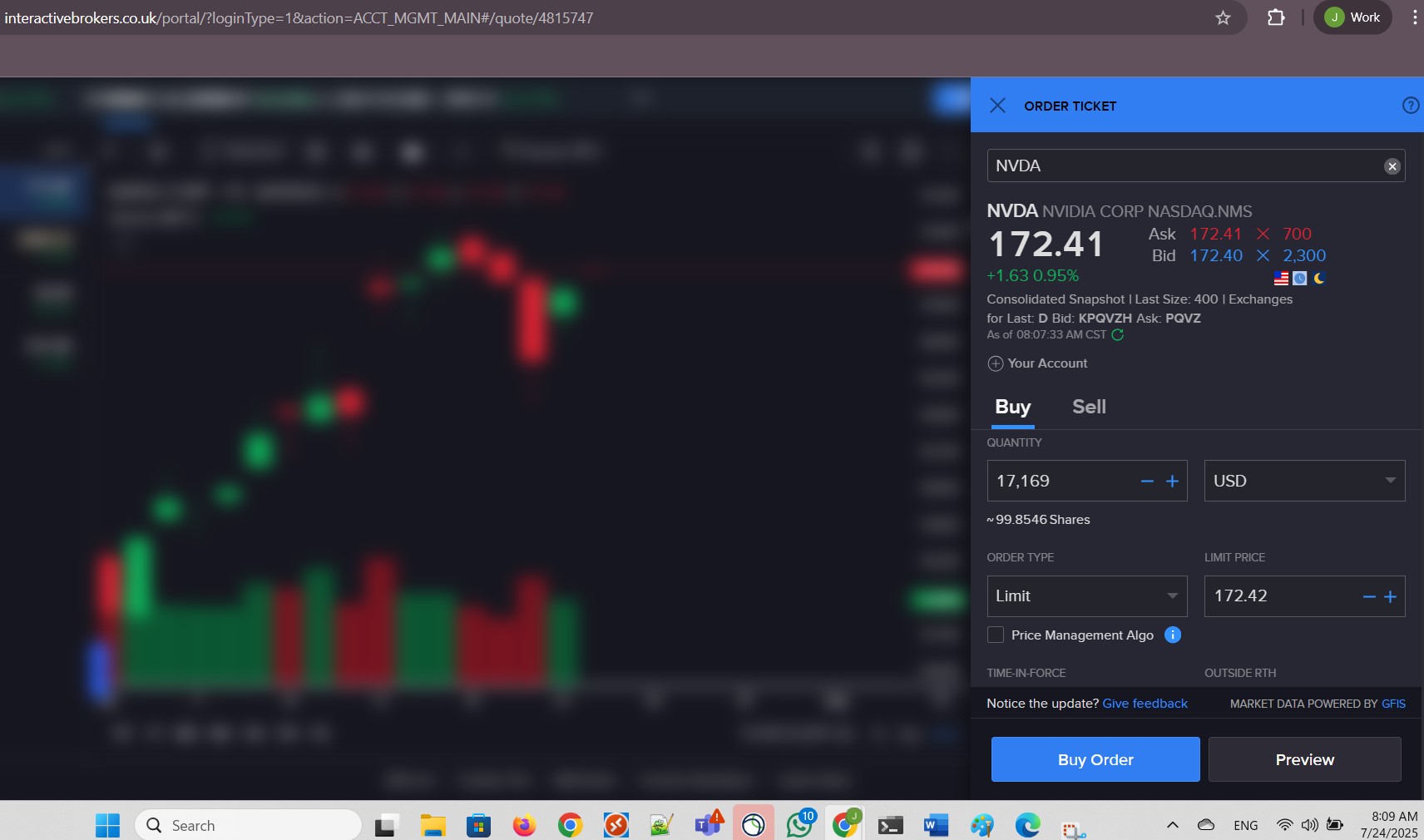Open Microsoft Store from taskbar
The width and height of the screenshot is (1424, 840).
(478, 825)
